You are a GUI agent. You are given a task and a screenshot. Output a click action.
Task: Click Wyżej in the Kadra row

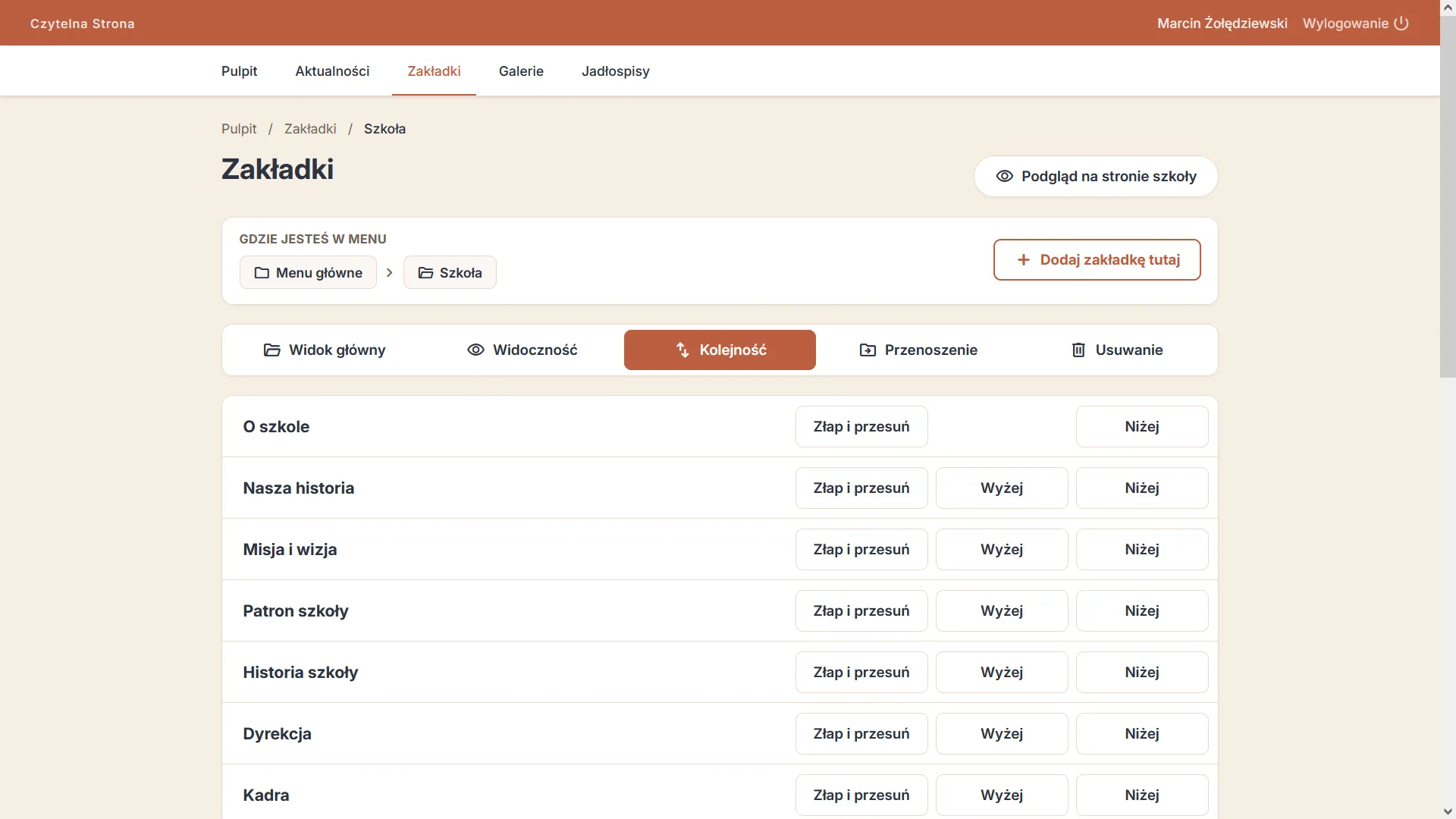[1002, 795]
